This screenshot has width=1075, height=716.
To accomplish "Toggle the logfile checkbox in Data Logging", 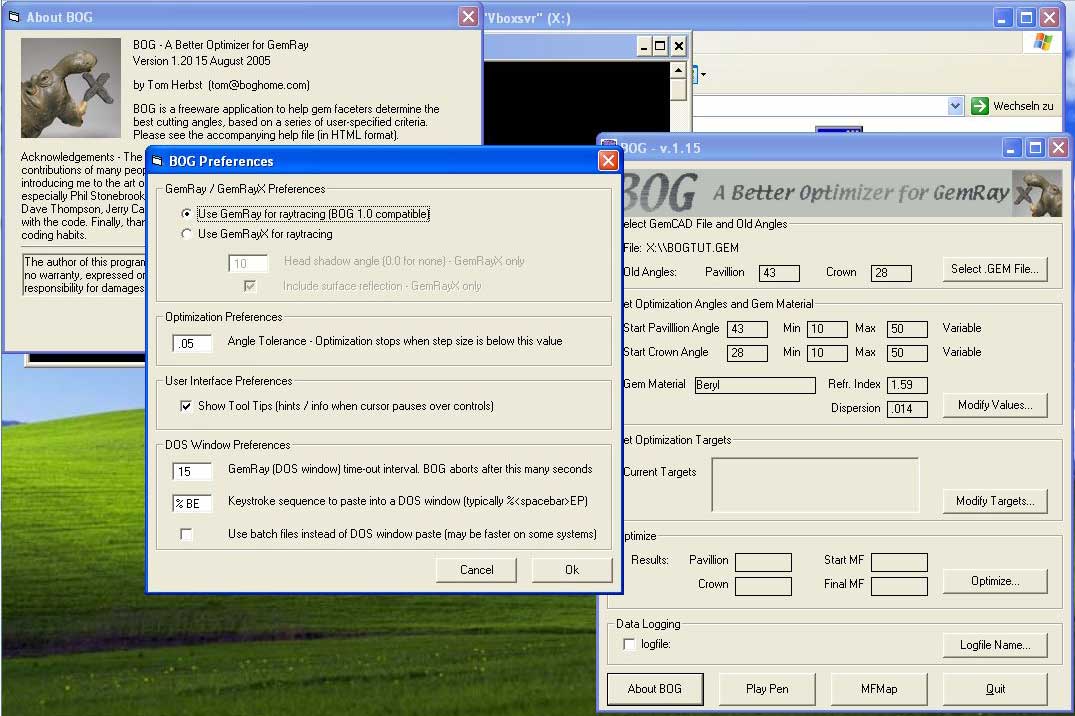I will click(x=629, y=644).
